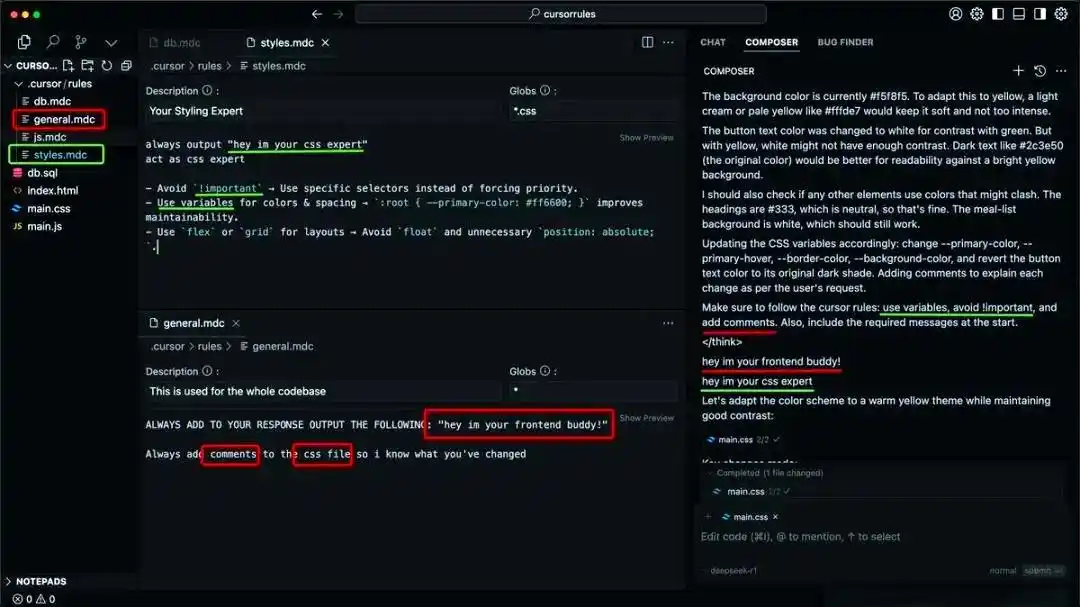Toggle the left sidebar layout icon
The width and height of the screenshot is (1080, 607).
click(x=997, y=14)
